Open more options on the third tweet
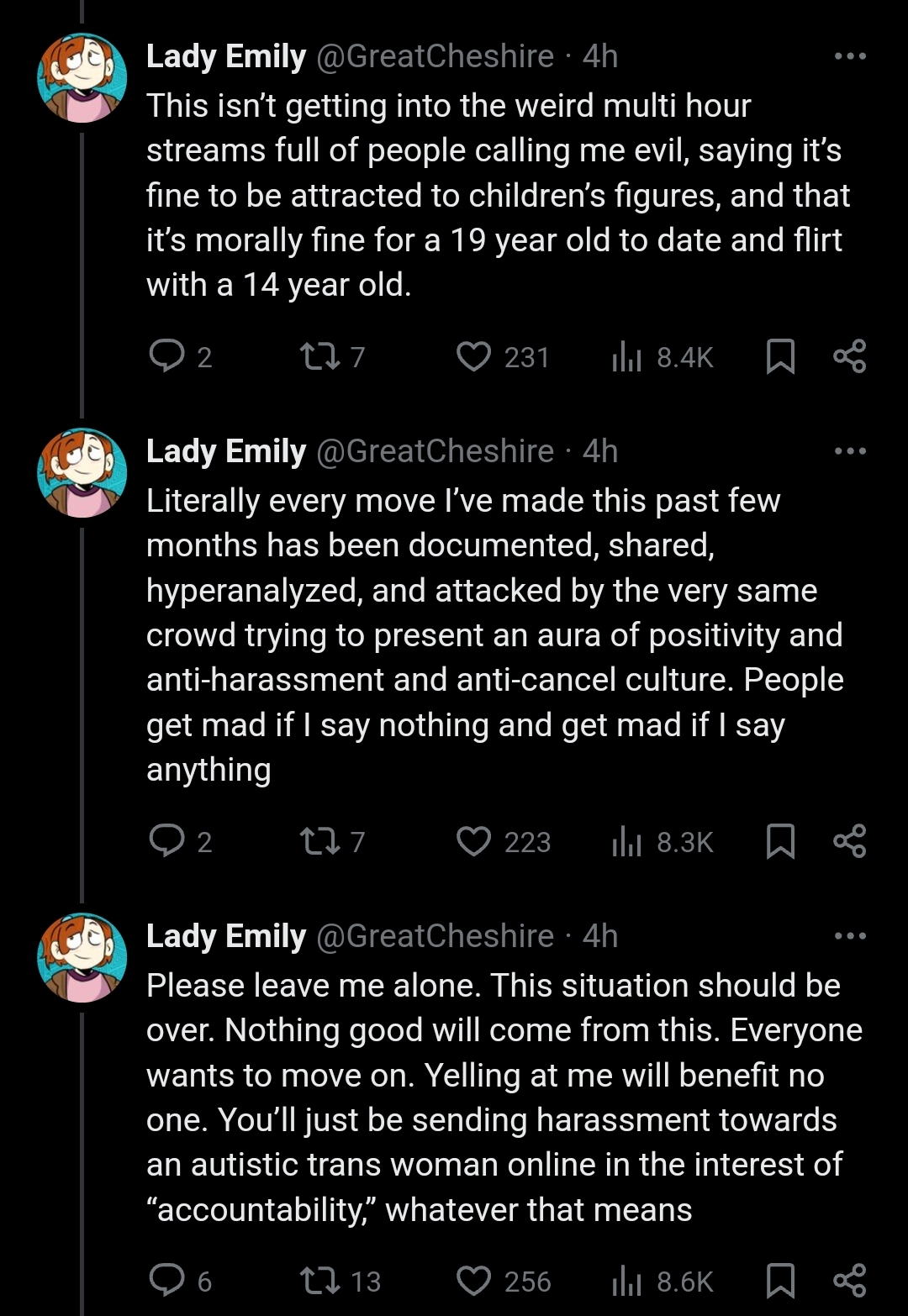This screenshot has height=1316, width=908. click(x=850, y=935)
